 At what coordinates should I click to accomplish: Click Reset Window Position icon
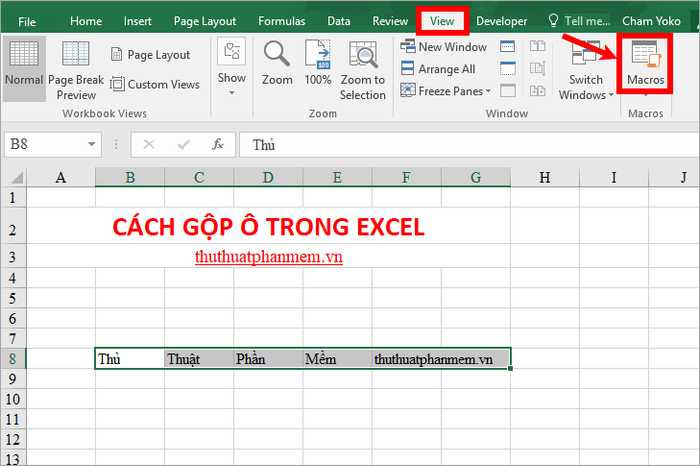pyautogui.click(x=538, y=91)
